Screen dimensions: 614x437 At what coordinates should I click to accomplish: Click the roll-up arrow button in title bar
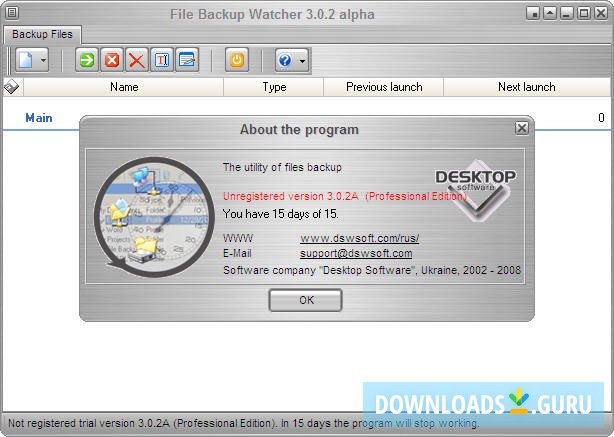pyautogui.click(x=550, y=13)
